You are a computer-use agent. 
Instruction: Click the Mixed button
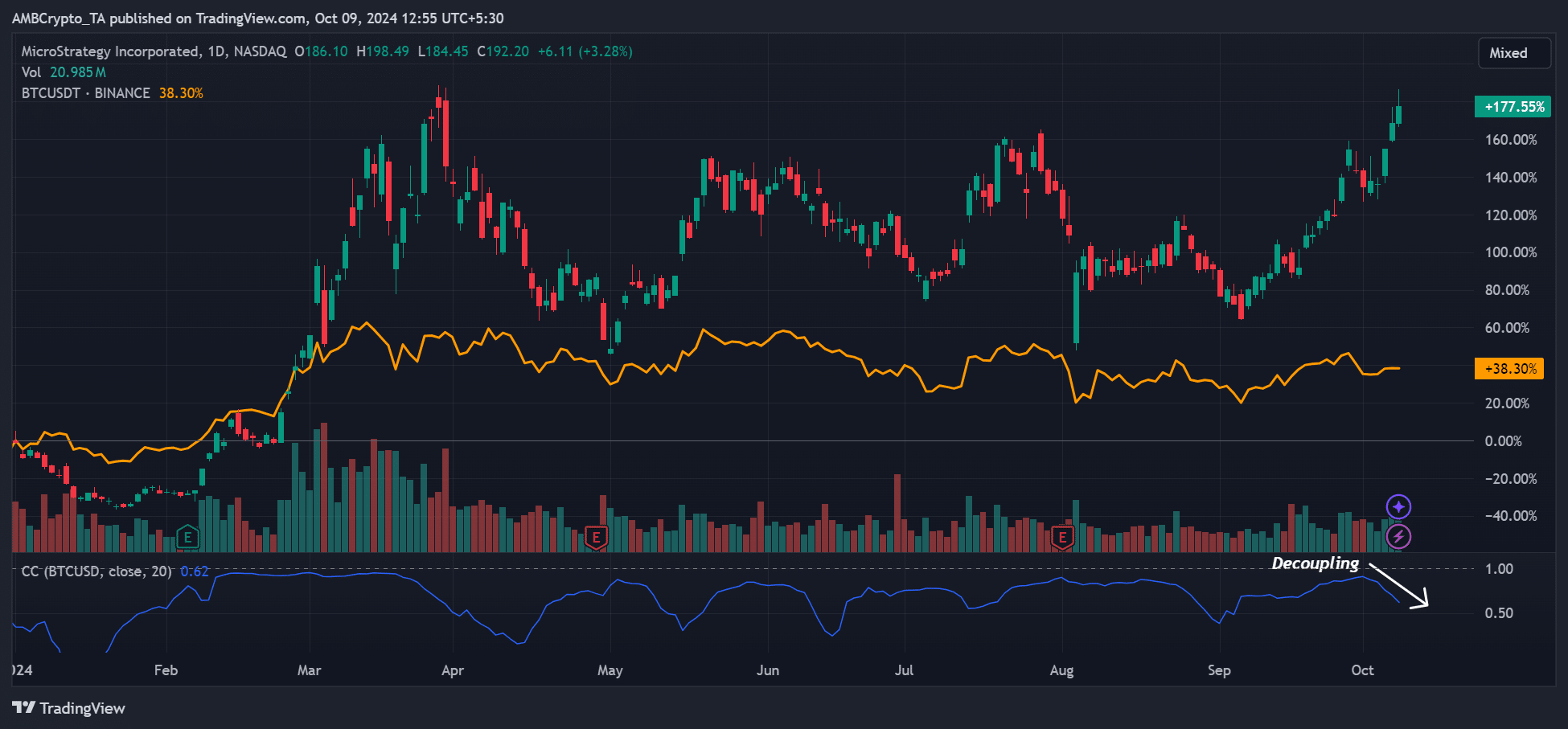click(1514, 53)
